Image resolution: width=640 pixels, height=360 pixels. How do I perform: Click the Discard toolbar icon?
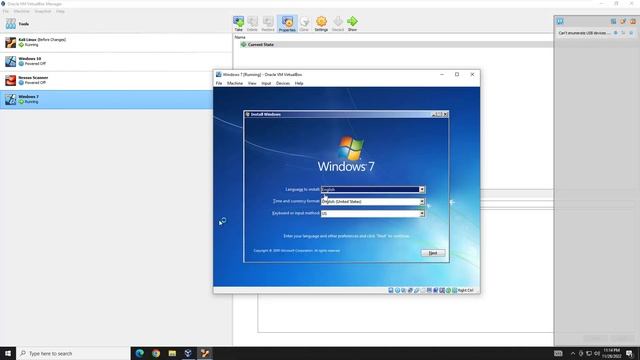[338, 24]
